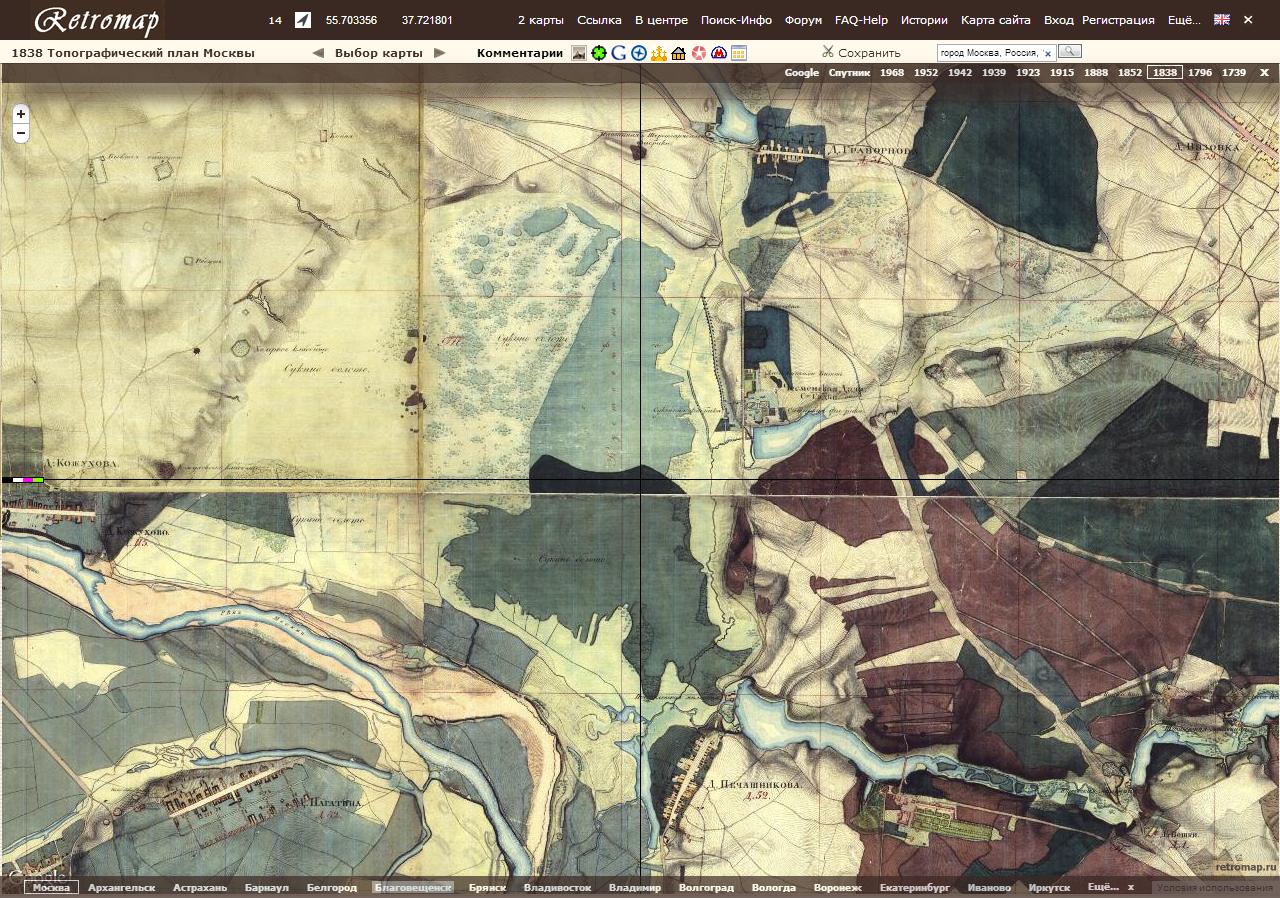Switch to 1939 map
This screenshot has height=898, width=1280.
pyautogui.click(x=994, y=72)
